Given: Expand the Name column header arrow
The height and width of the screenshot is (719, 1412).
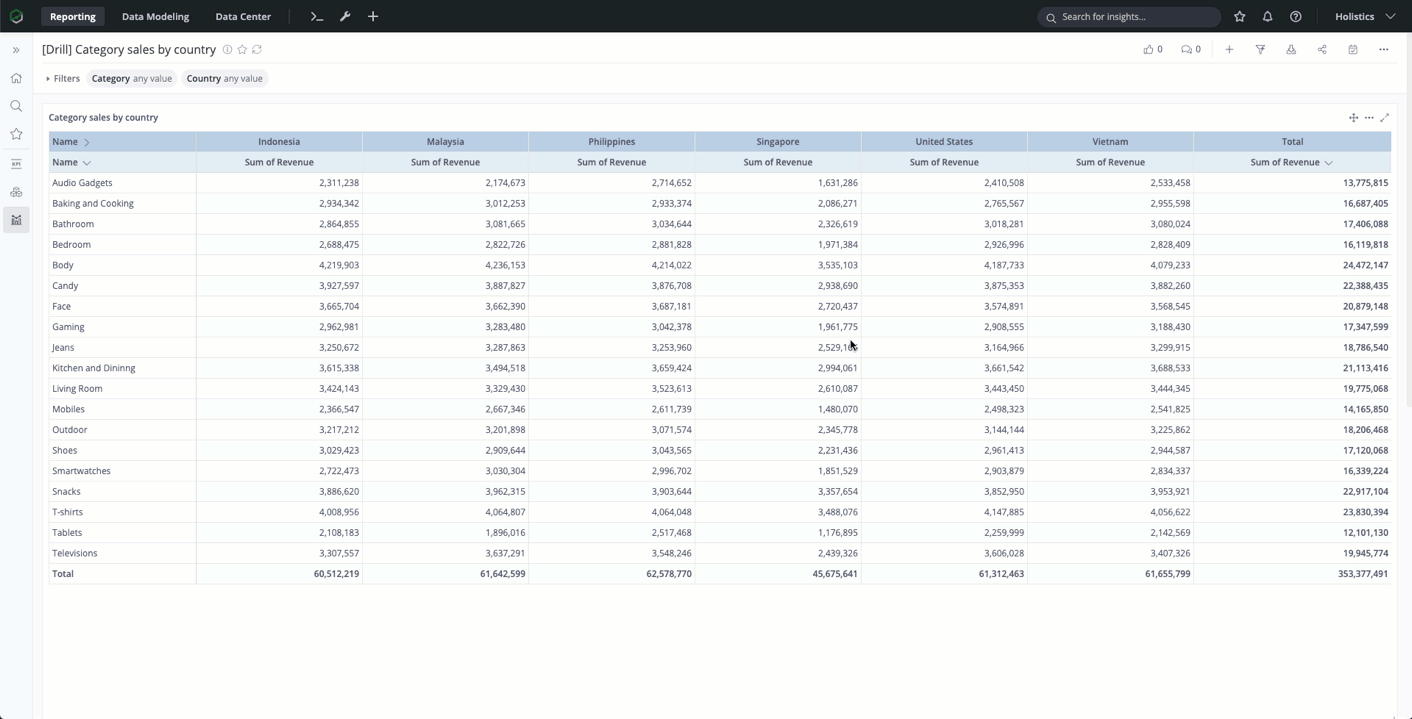Looking at the screenshot, I should coord(87,142).
